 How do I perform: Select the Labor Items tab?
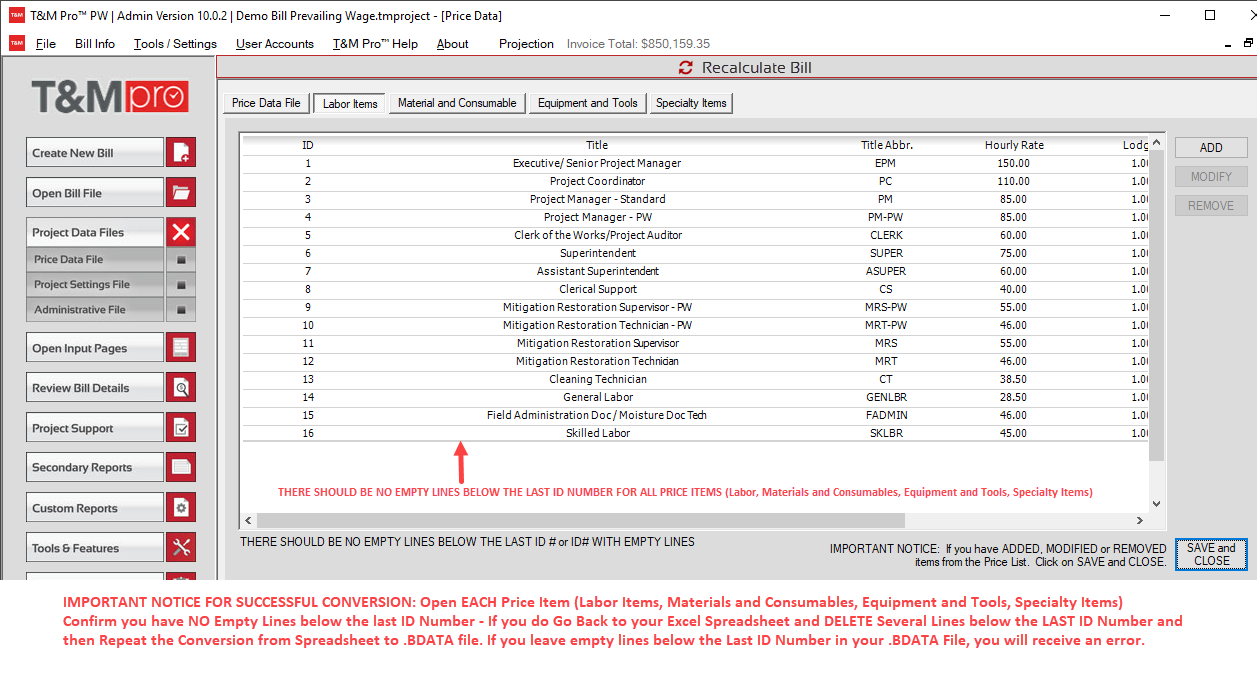click(350, 104)
